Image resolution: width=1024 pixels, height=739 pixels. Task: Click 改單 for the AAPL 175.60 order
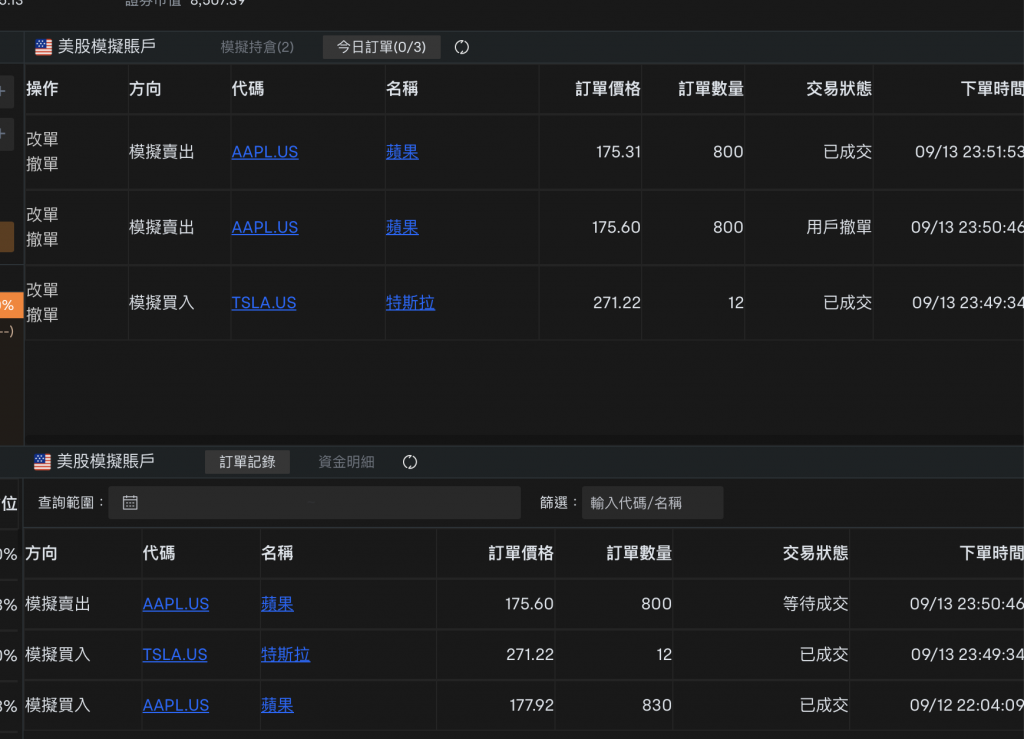point(42,215)
